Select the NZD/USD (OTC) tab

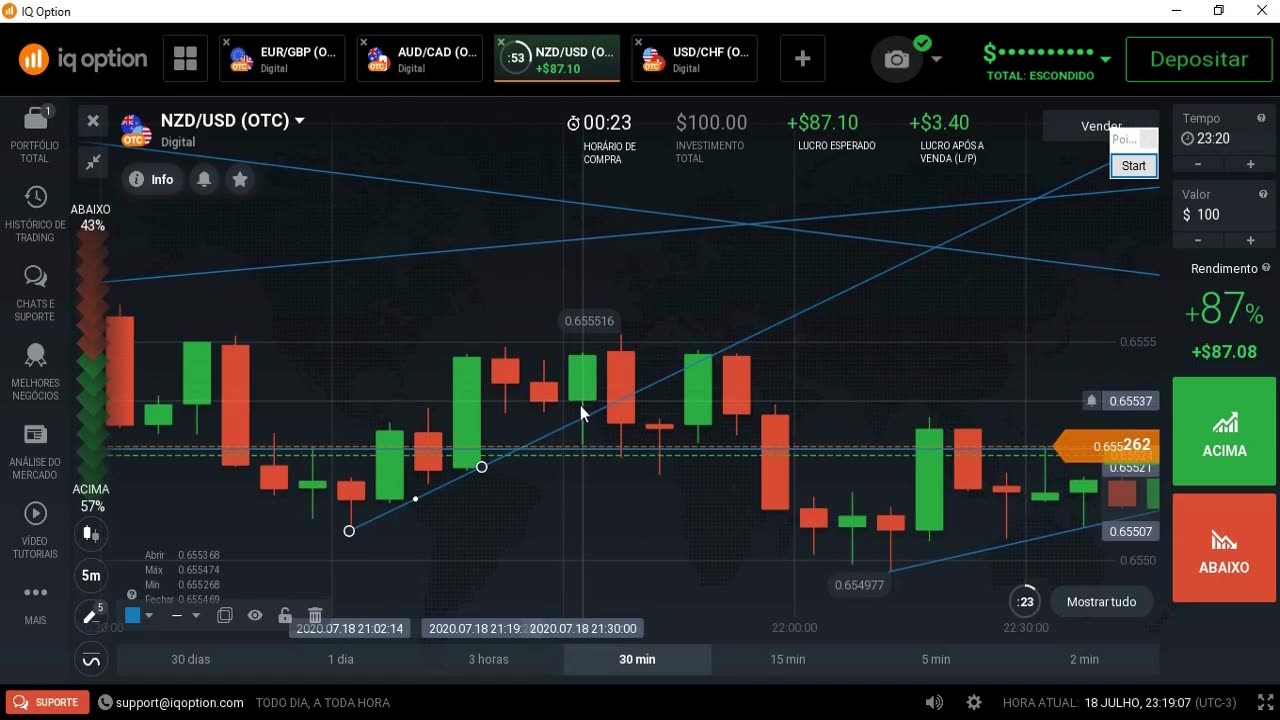557,59
